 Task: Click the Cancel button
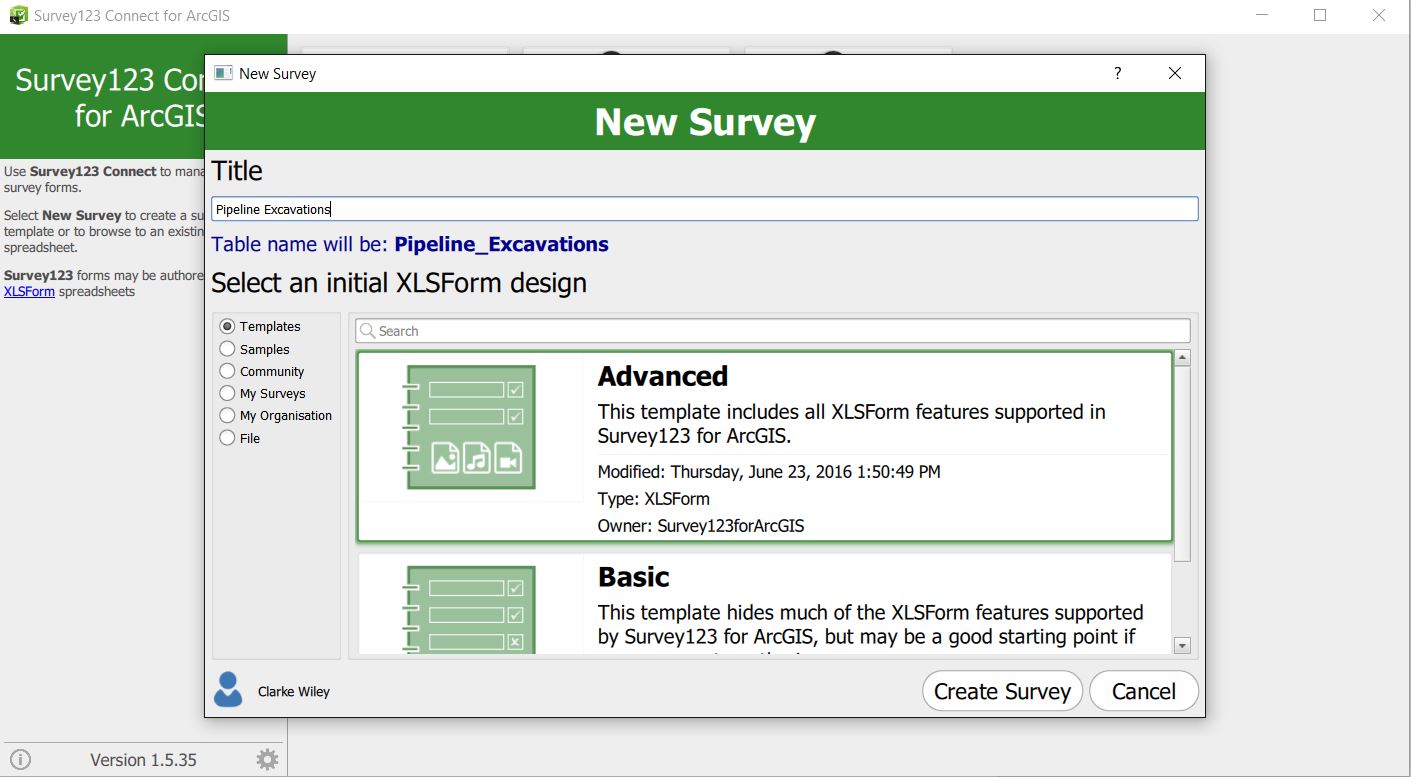[x=1144, y=691]
